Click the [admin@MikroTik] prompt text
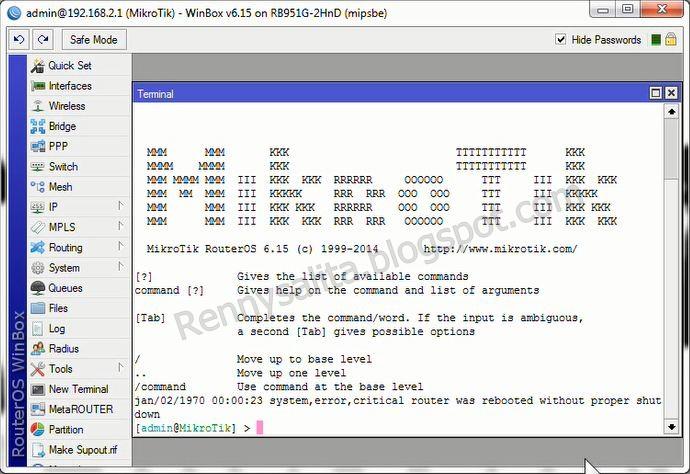 click(185, 428)
